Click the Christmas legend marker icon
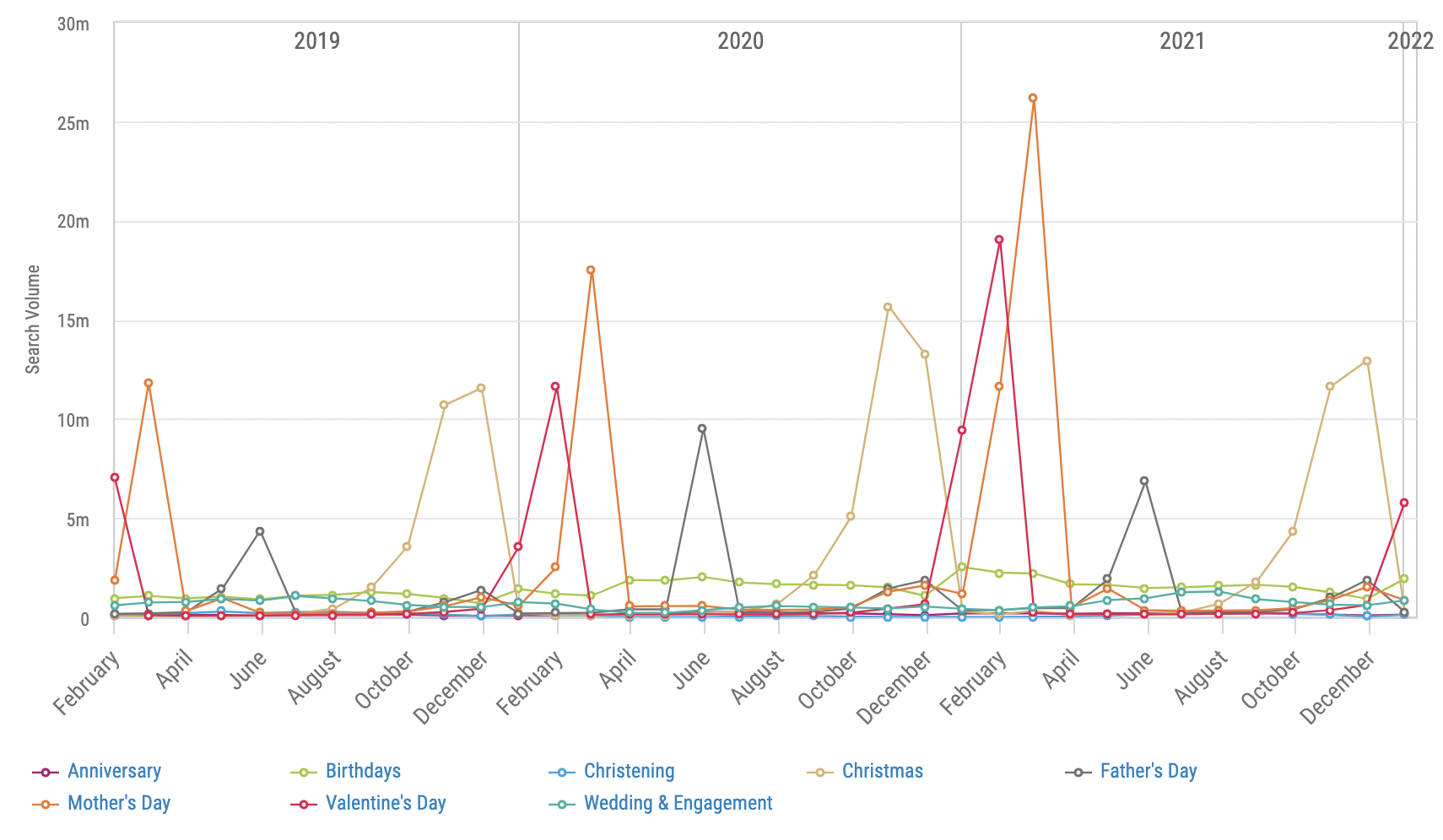Image resolution: width=1443 pixels, height=840 pixels. click(819, 772)
